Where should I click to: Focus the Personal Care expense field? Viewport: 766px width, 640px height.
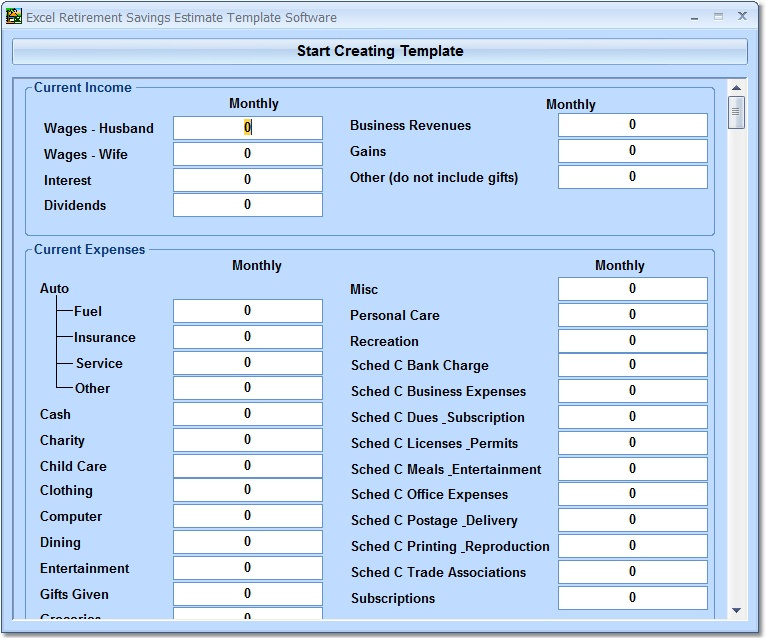[x=633, y=315]
